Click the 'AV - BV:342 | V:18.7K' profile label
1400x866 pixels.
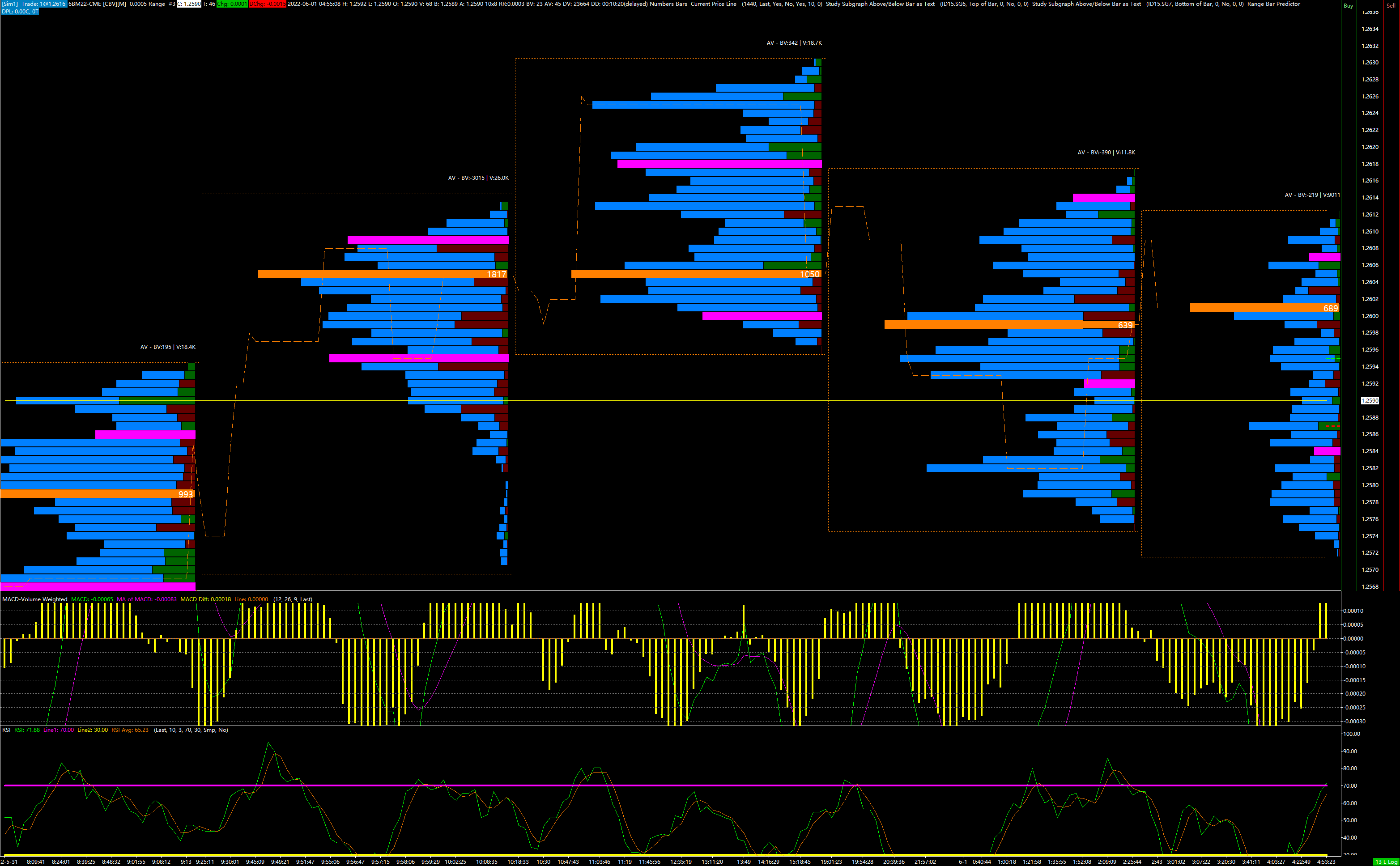pyautogui.click(x=794, y=43)
